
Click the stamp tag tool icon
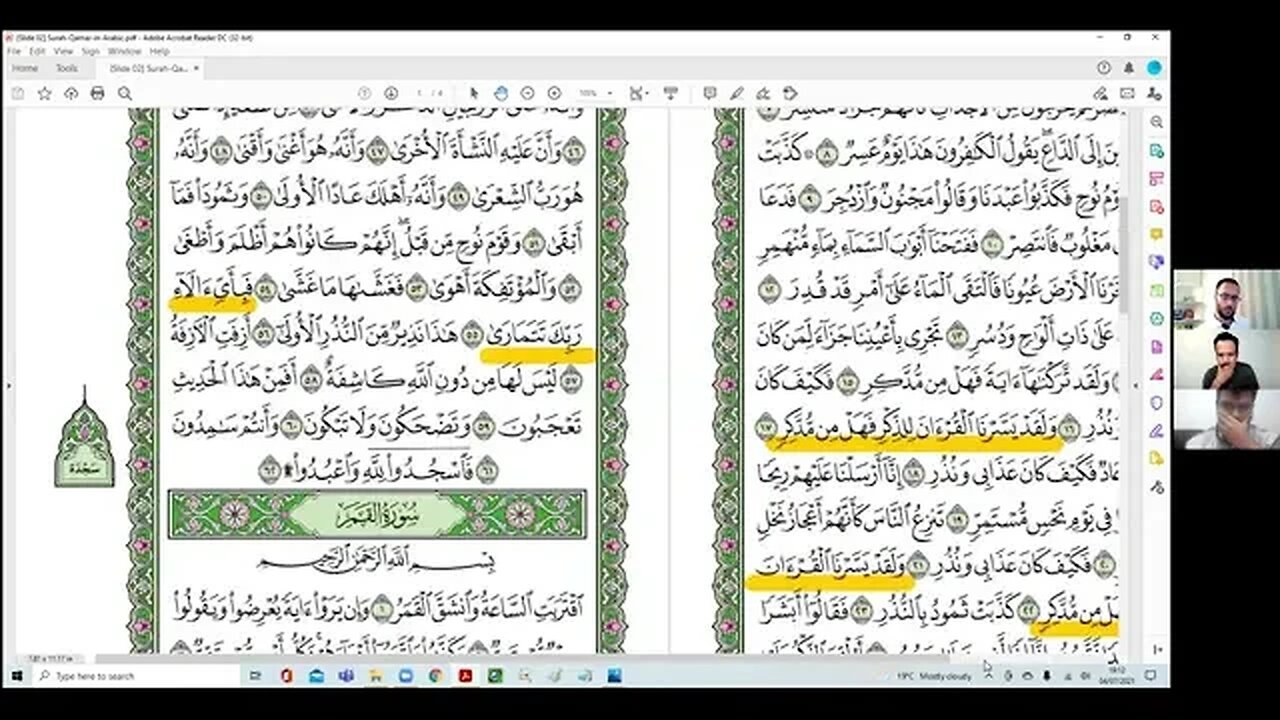(x=790, y=93)
